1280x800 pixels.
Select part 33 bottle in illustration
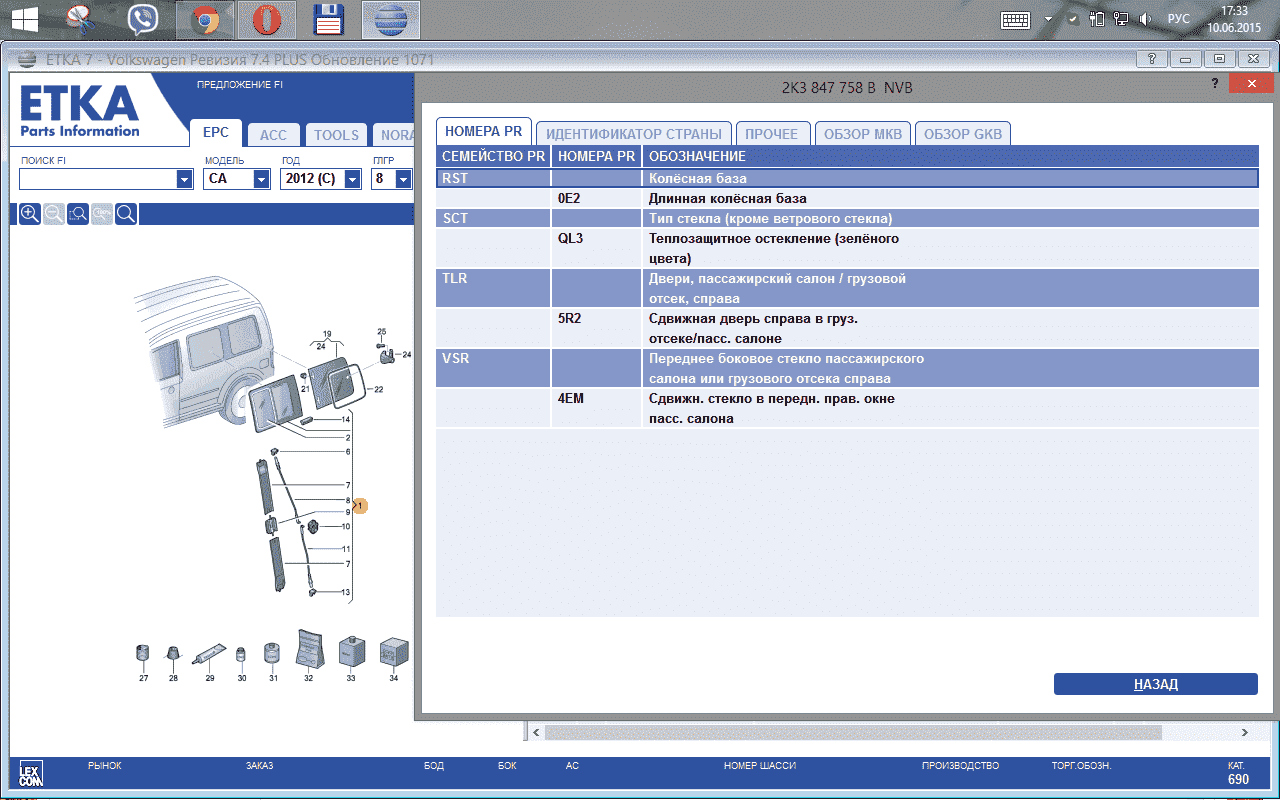[x=350, y=653]
